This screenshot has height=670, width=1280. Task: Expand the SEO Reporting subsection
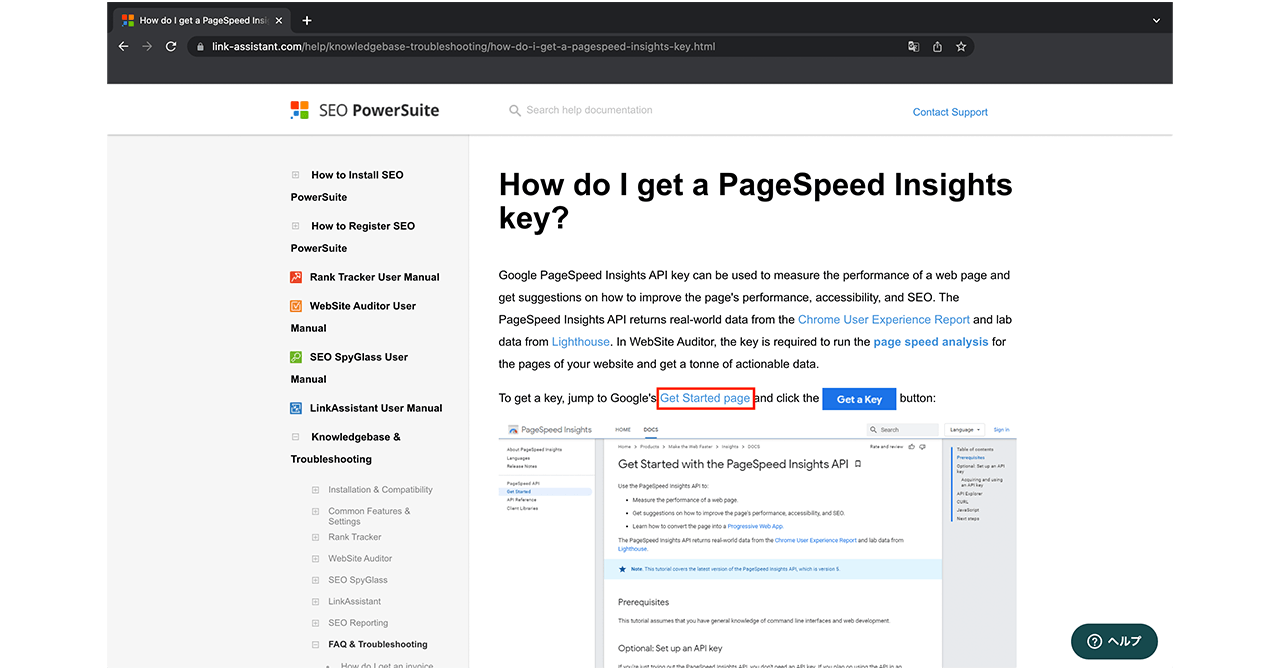315,623
